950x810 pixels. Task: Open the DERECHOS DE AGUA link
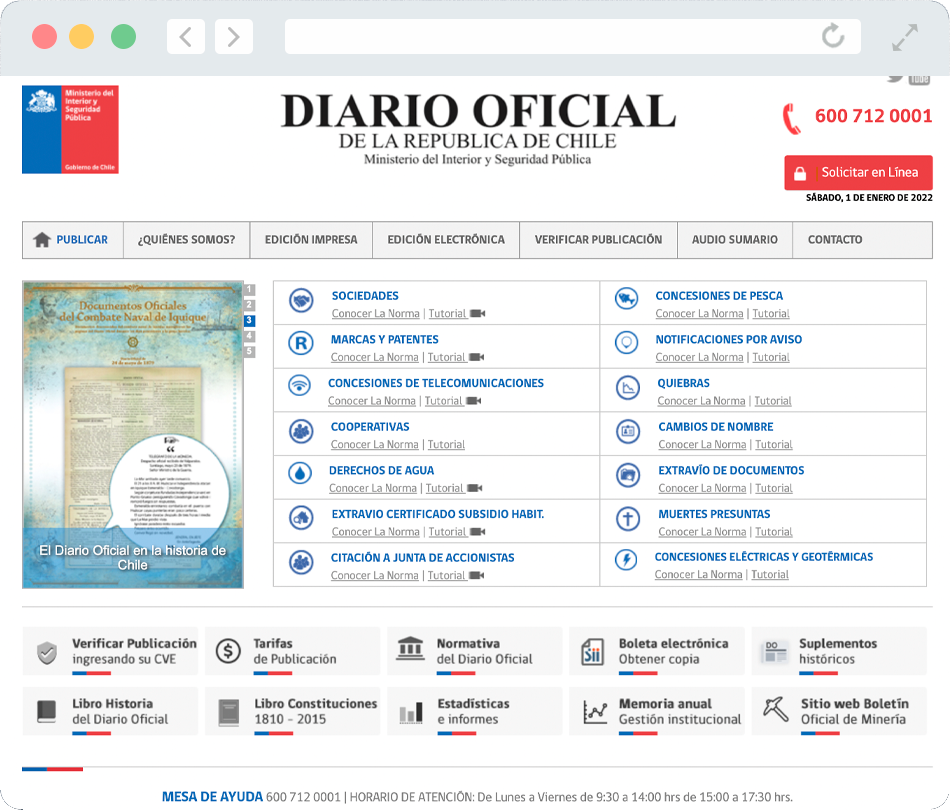point(382,470)
